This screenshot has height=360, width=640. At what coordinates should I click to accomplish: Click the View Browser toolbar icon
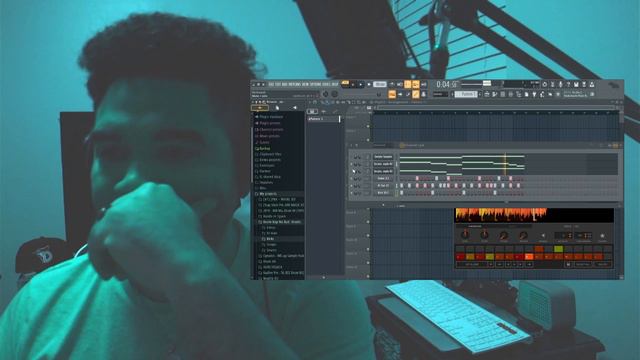519,94
